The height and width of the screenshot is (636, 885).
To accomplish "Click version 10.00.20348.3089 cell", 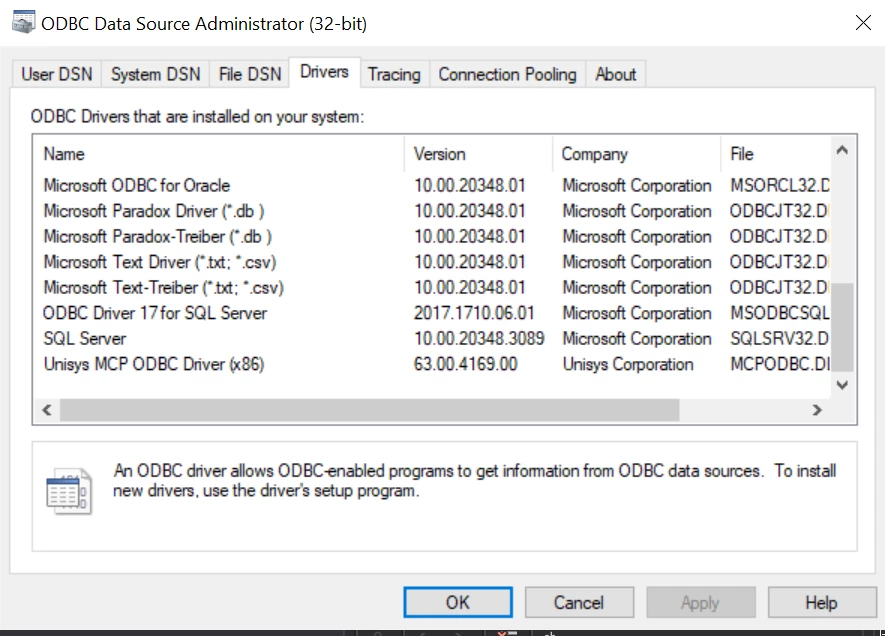I will (479, 339).
